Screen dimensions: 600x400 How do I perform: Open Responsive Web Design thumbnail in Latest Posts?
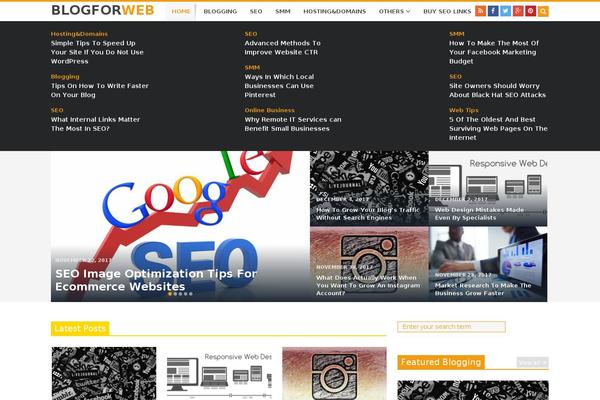(x=219, y=374)
